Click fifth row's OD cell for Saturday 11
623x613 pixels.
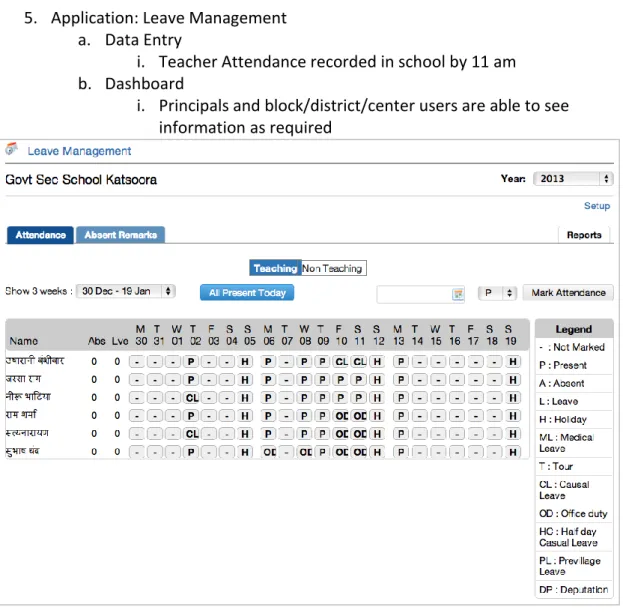click(x=359, y=434)
